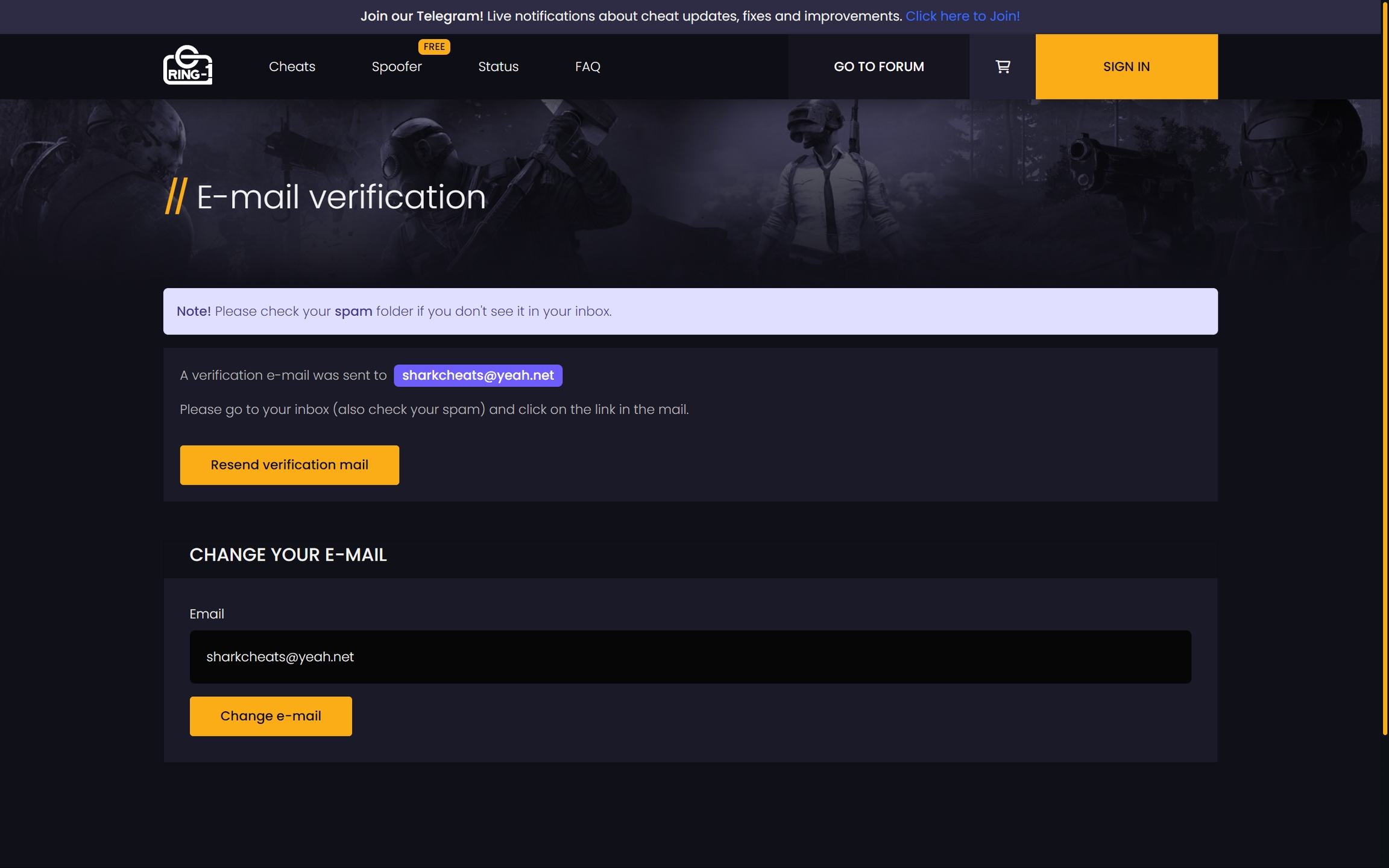Click the bold 'Join our Telegram!' text
Viewport: 1389px width, 868px height.
pos(421,16)
